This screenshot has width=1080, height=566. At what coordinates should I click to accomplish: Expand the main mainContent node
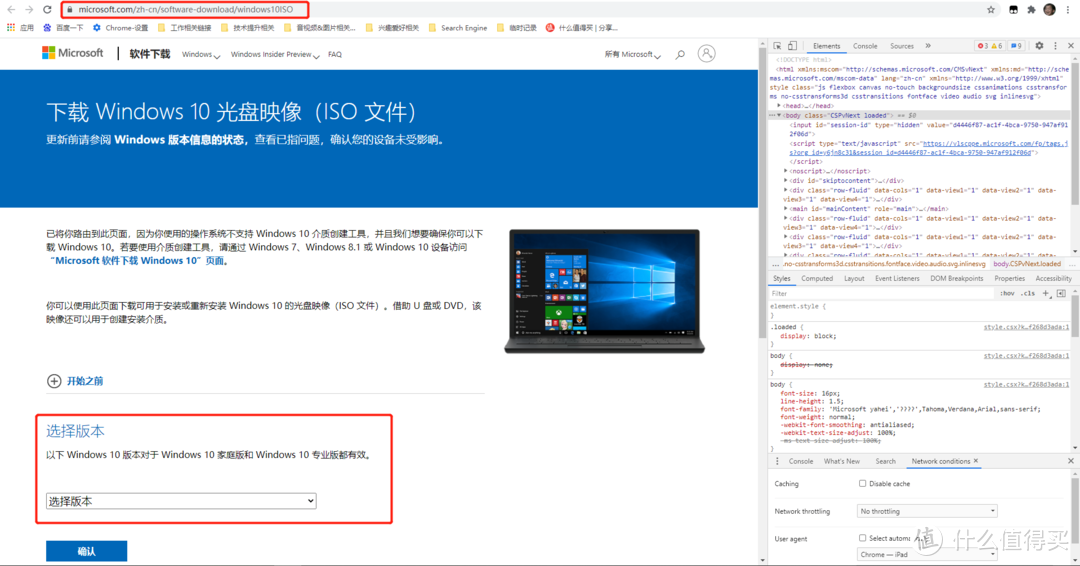[x=786, y=209]
